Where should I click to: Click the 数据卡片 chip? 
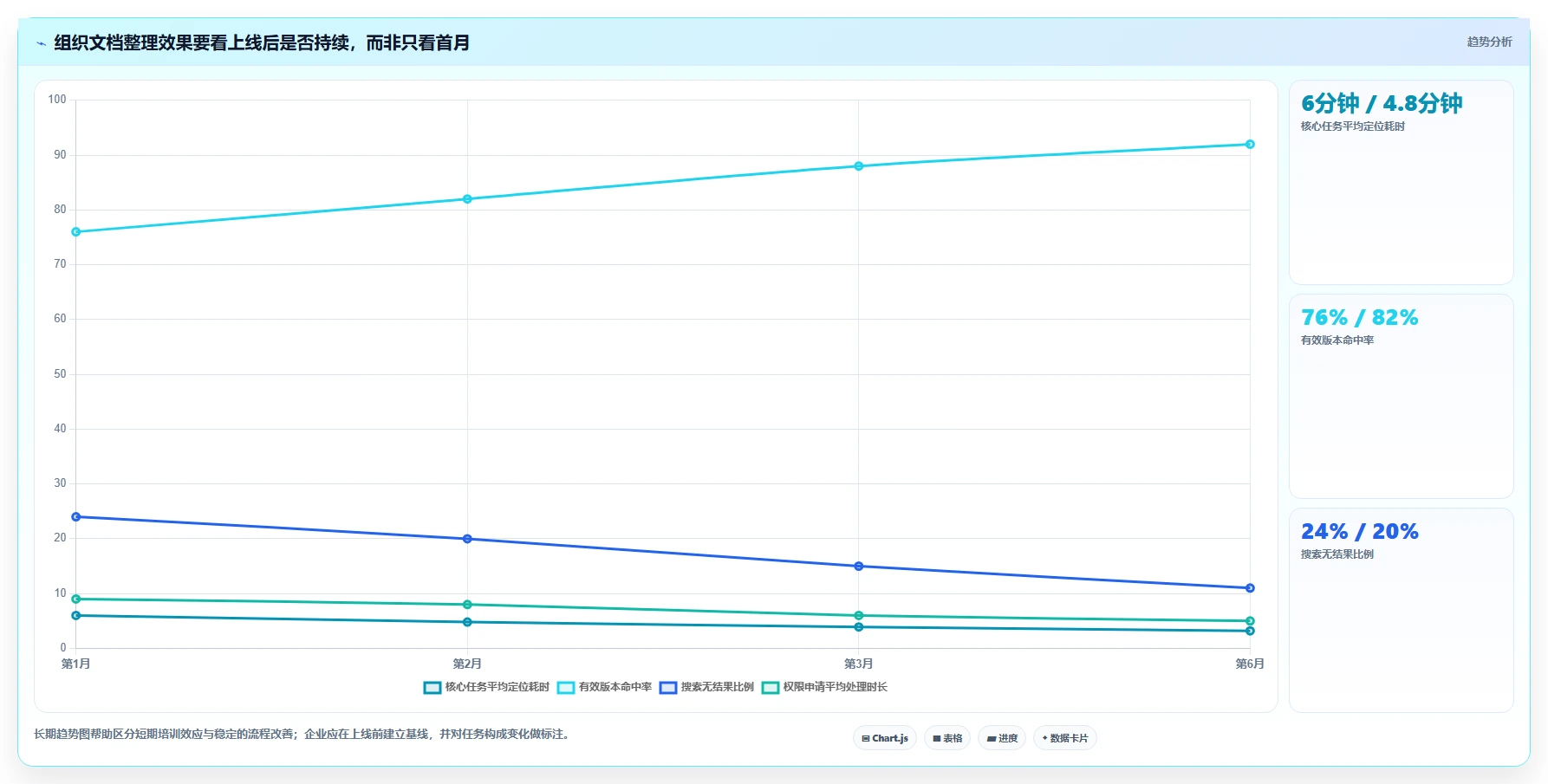[x=1065, y=738]
